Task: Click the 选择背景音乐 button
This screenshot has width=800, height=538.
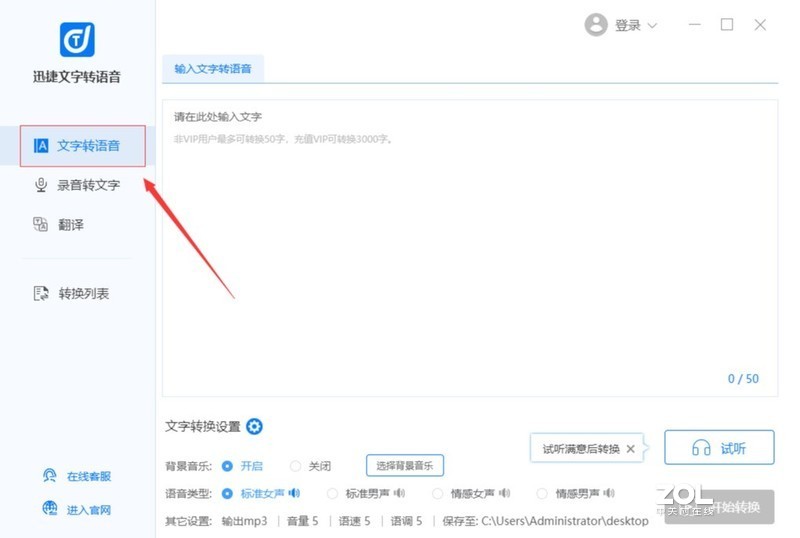Action: (405, 466)
